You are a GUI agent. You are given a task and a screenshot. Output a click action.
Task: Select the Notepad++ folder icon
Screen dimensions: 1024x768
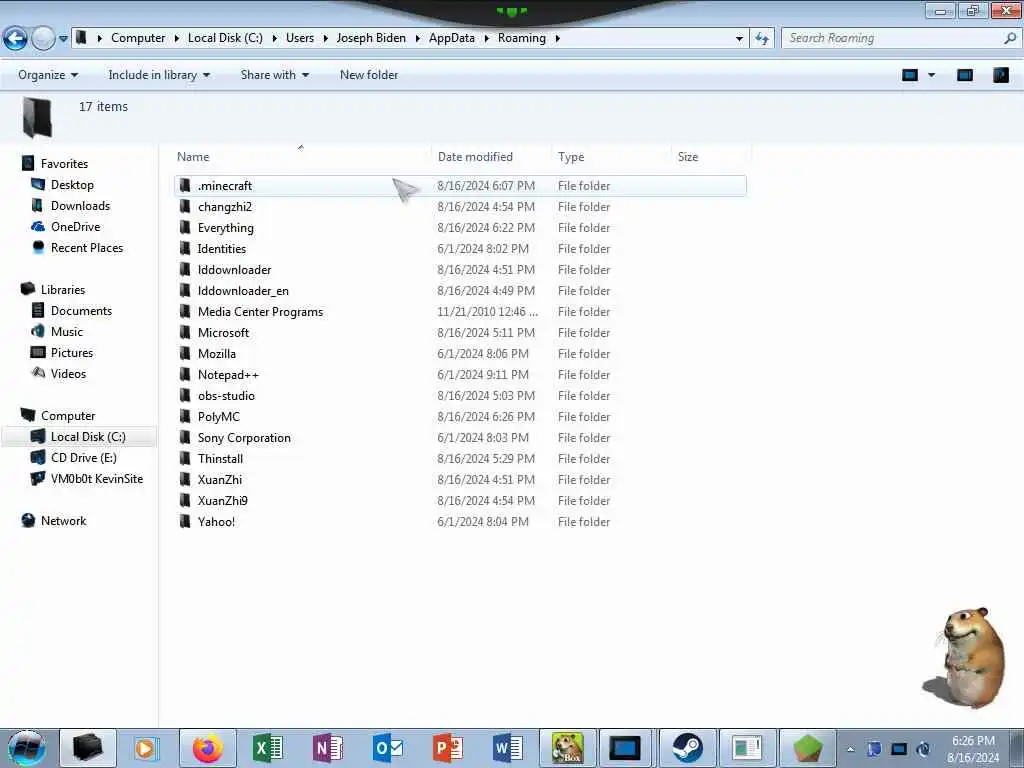185,374
